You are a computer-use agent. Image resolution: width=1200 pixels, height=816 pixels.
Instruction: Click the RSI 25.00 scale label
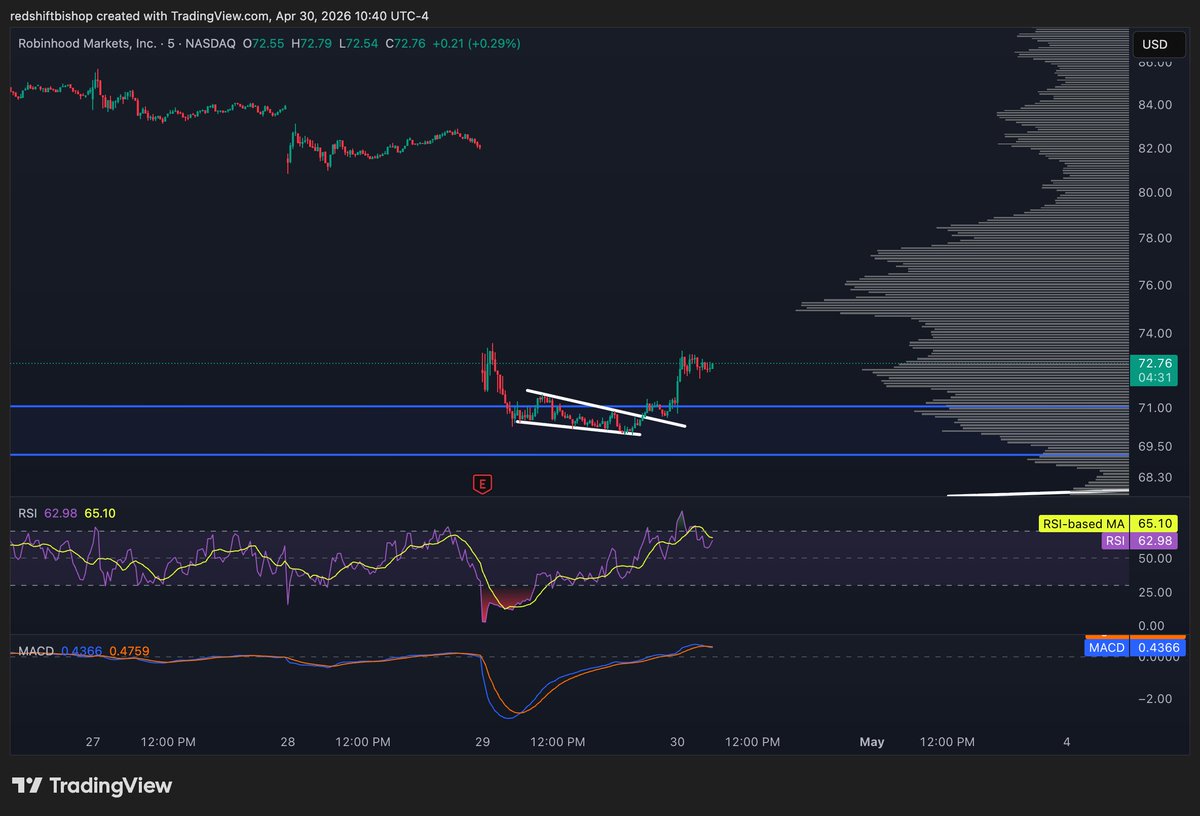(x=1155, y=592)
